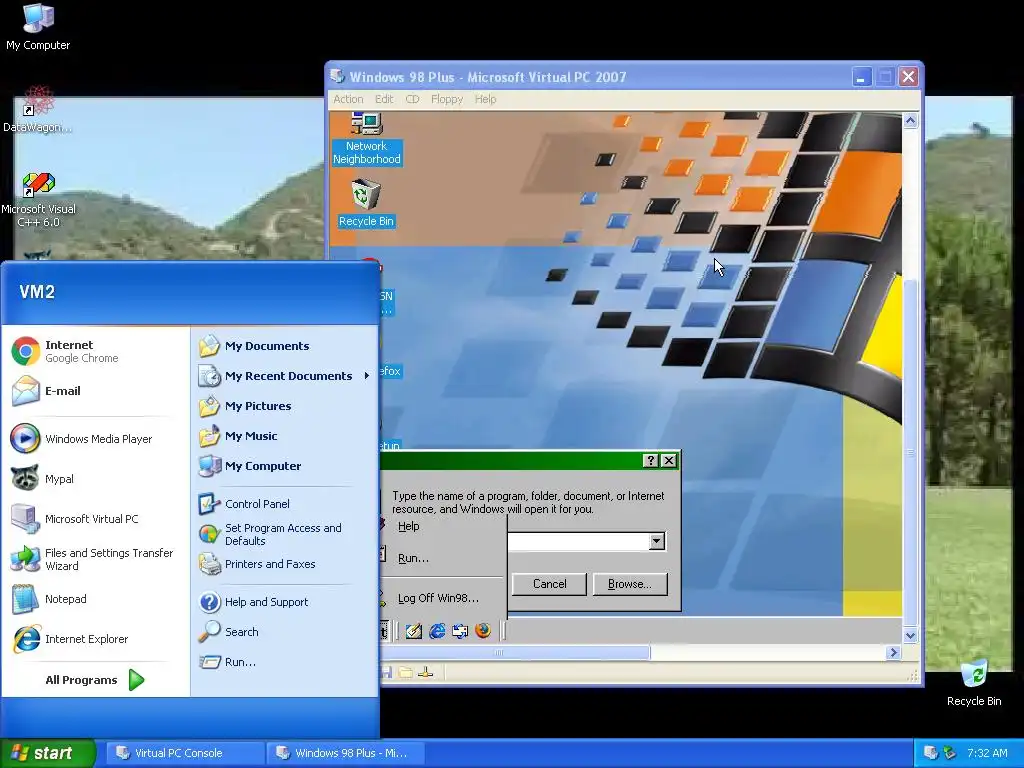Select Recycle Bin icon inside Windows 98
The image size is (1024, 768).
pos(366,204)
